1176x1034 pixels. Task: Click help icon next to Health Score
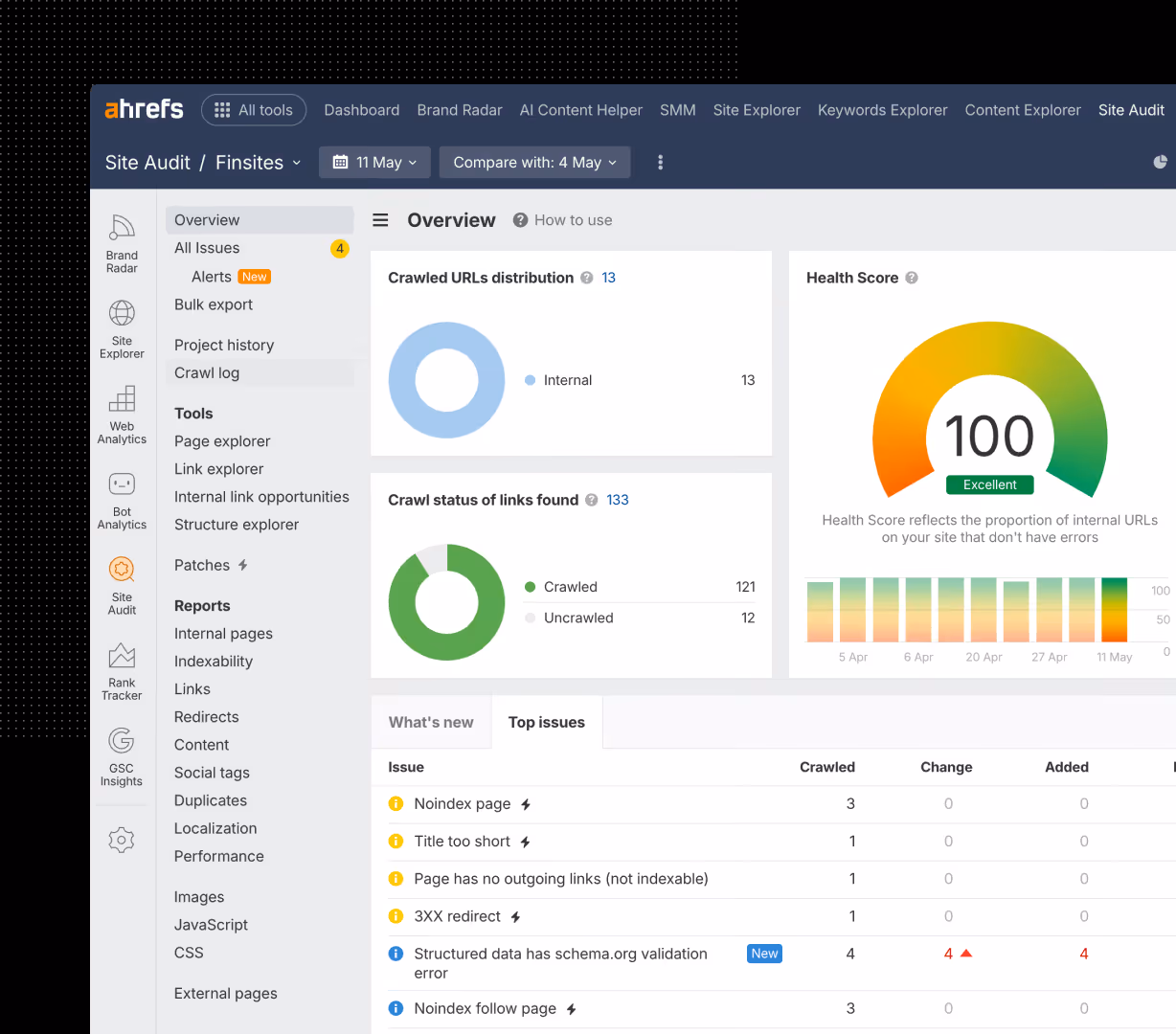click(x=912, y=278)
